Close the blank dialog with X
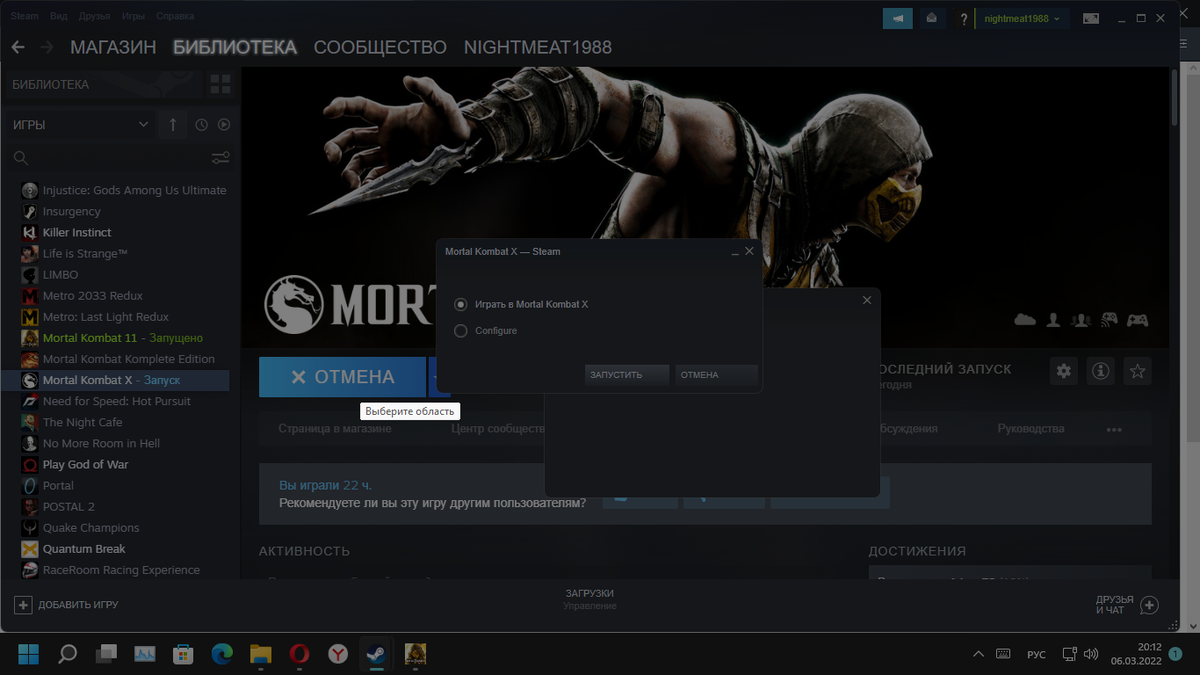This screenshot has height=675, width=1200. [866, 299]
